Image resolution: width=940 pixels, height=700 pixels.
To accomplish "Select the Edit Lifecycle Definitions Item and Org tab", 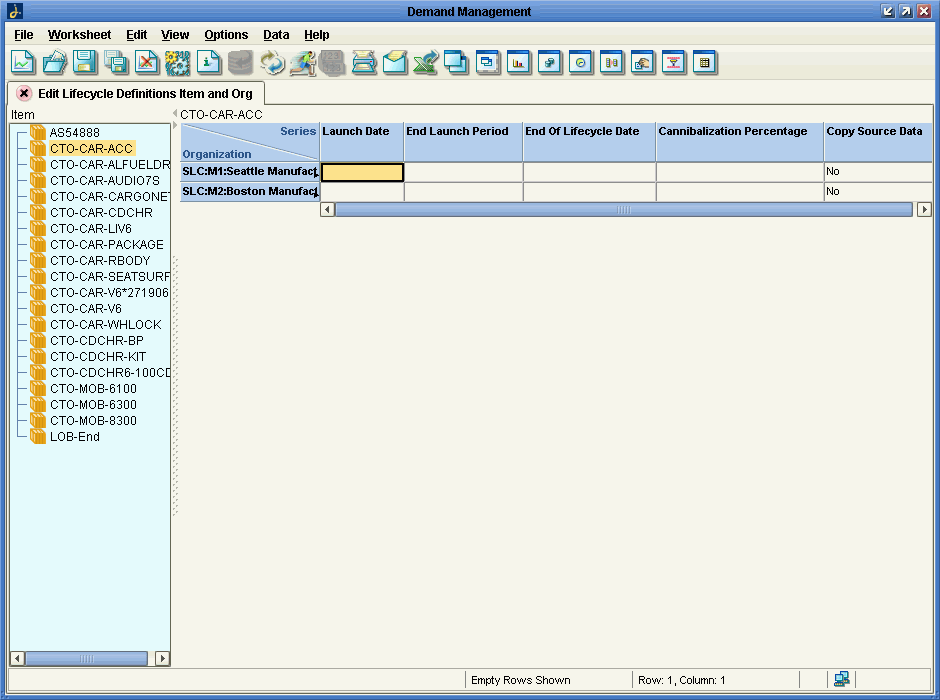I will [x=145, y=93].
